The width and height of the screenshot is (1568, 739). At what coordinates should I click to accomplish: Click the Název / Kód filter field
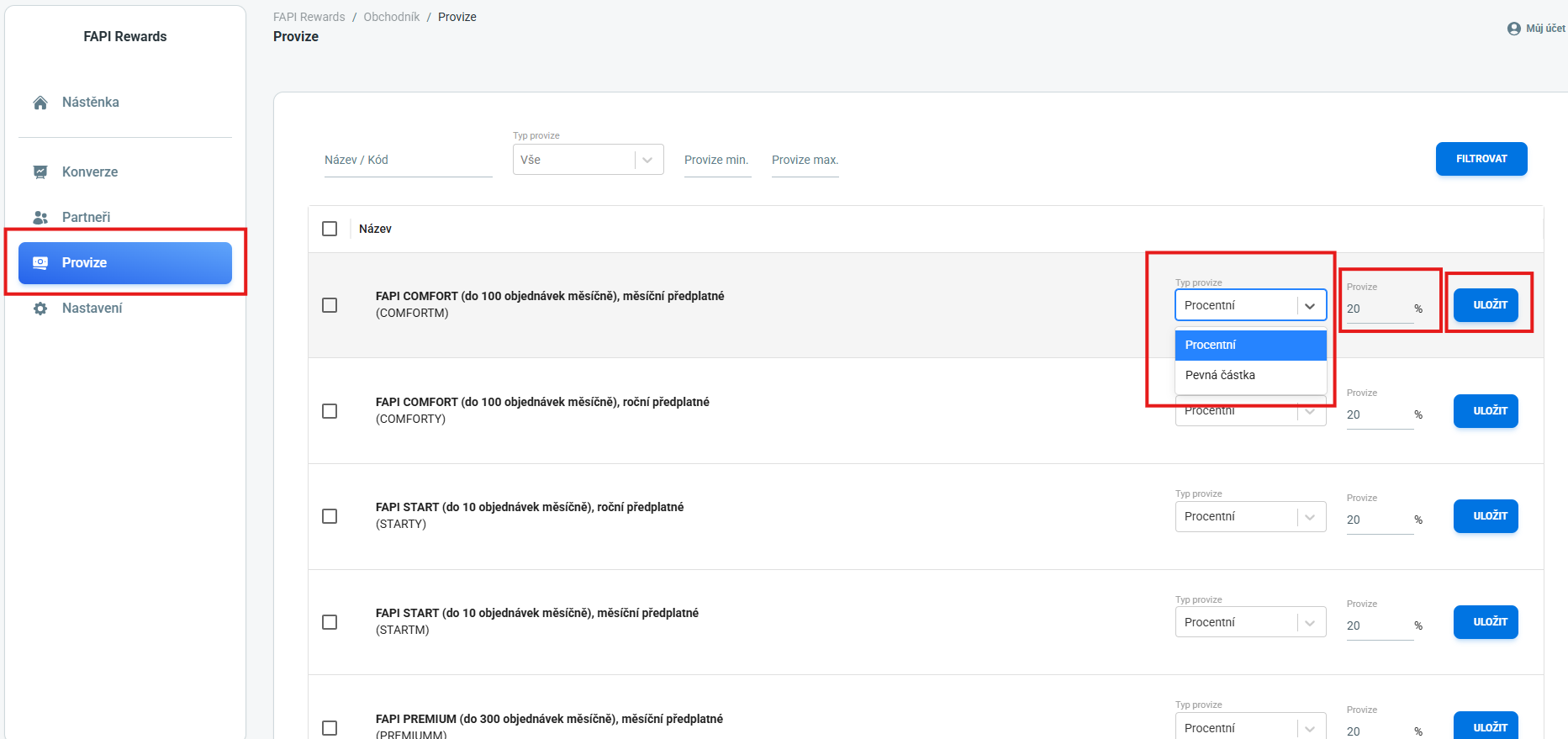[x=409, y=160]
